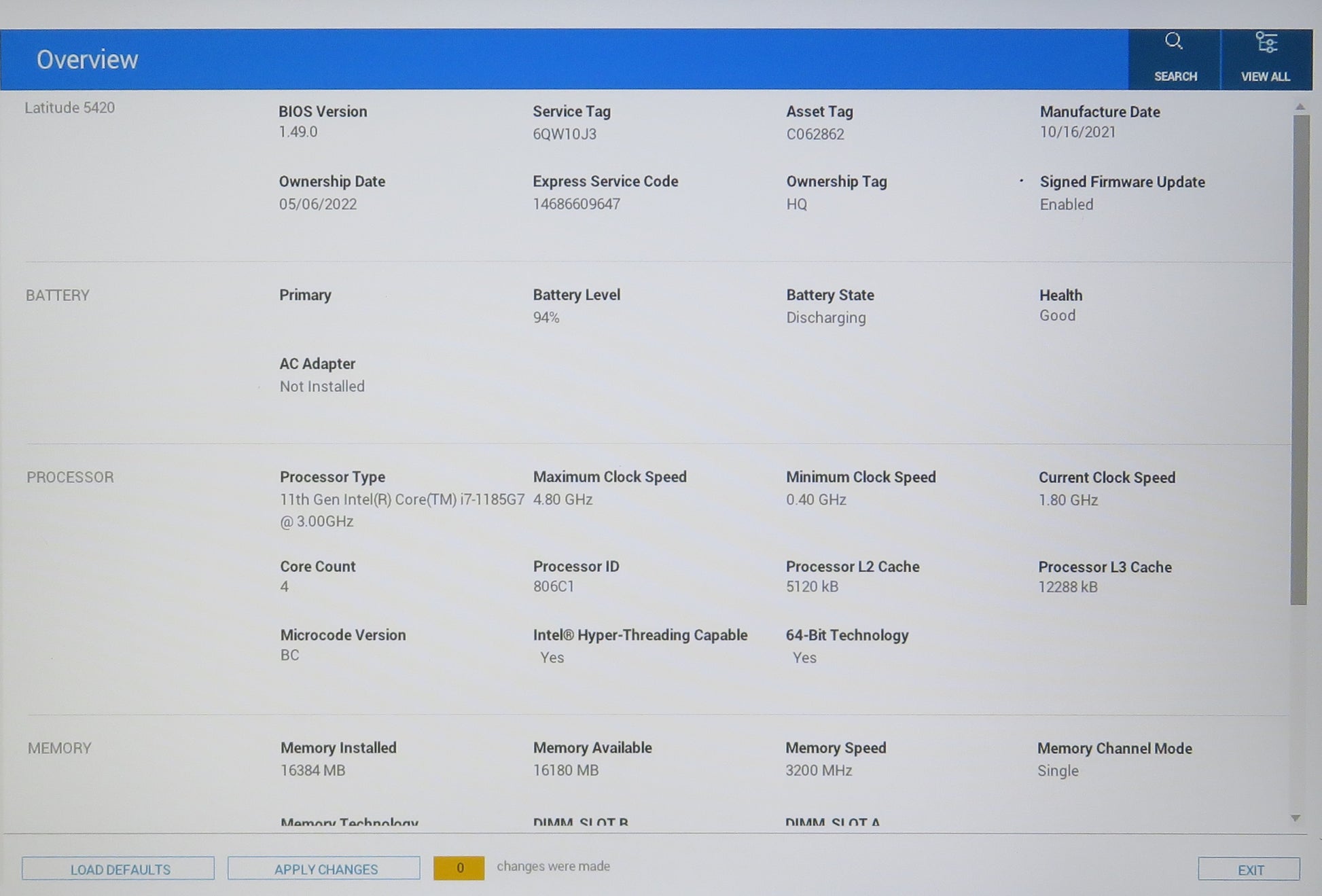
Task: Select the Latitude 5420 model label
Action: [x=69, y=107]
